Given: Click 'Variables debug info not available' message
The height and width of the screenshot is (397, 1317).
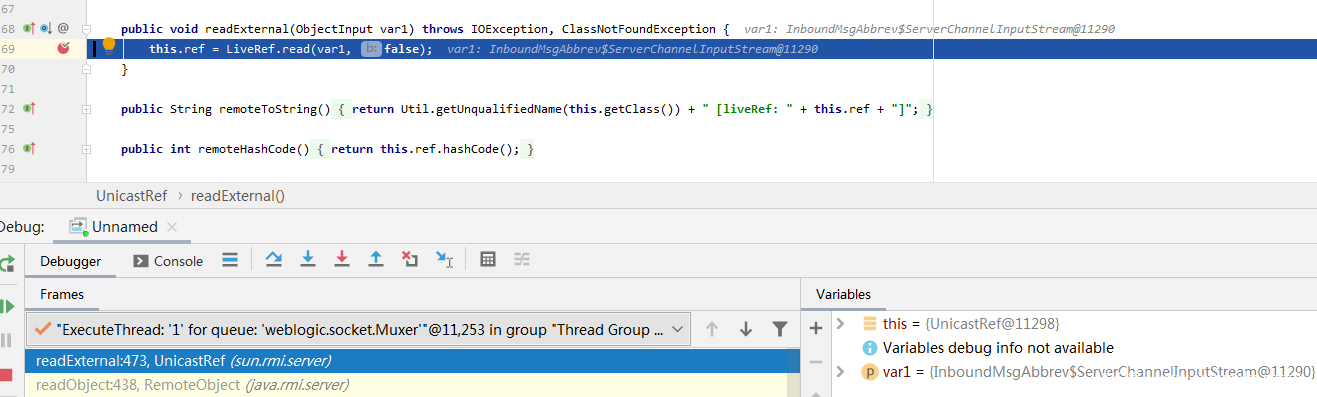Looking at the screenshot, I should 997,348.
